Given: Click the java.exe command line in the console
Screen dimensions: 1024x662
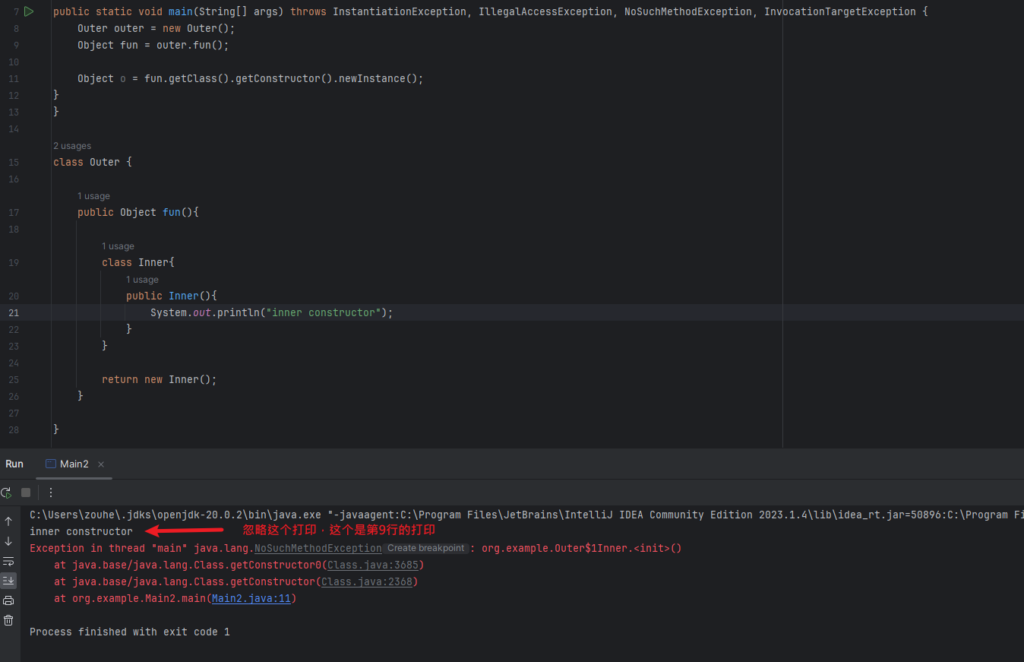Looking at the screenshot, I should point(526,515).
